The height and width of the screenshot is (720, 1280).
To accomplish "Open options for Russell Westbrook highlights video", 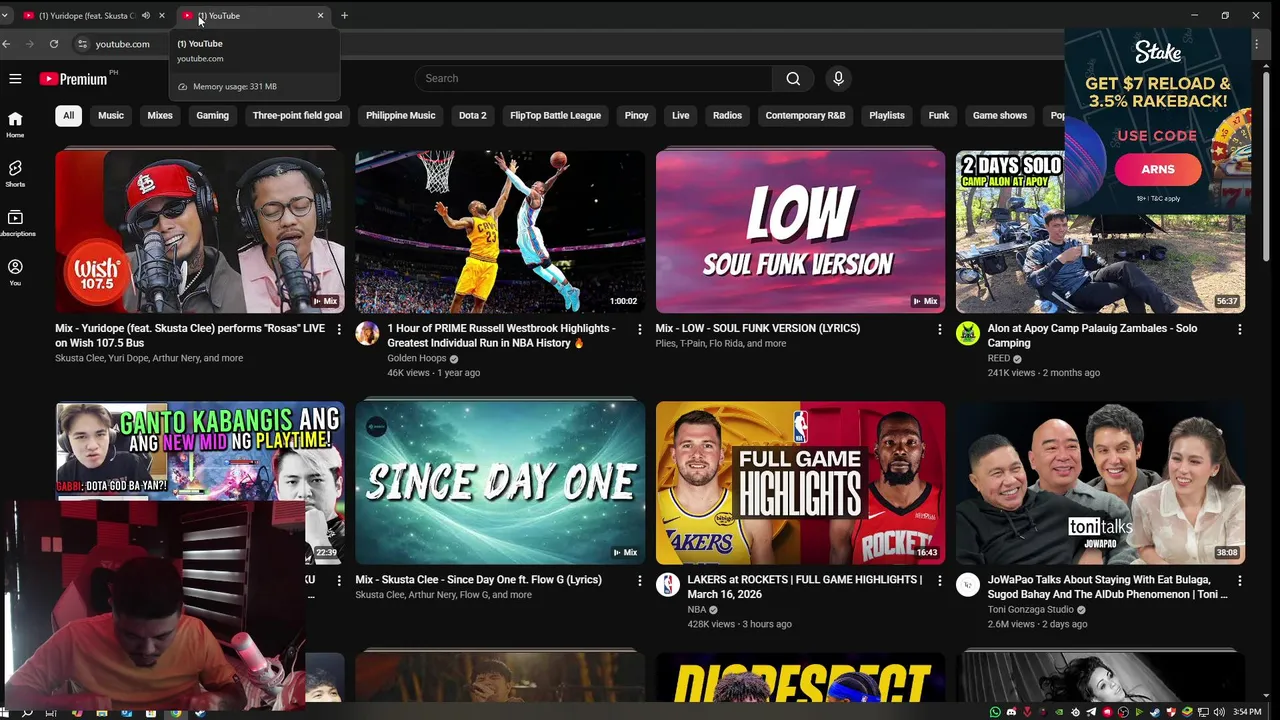I will [640, 329].
